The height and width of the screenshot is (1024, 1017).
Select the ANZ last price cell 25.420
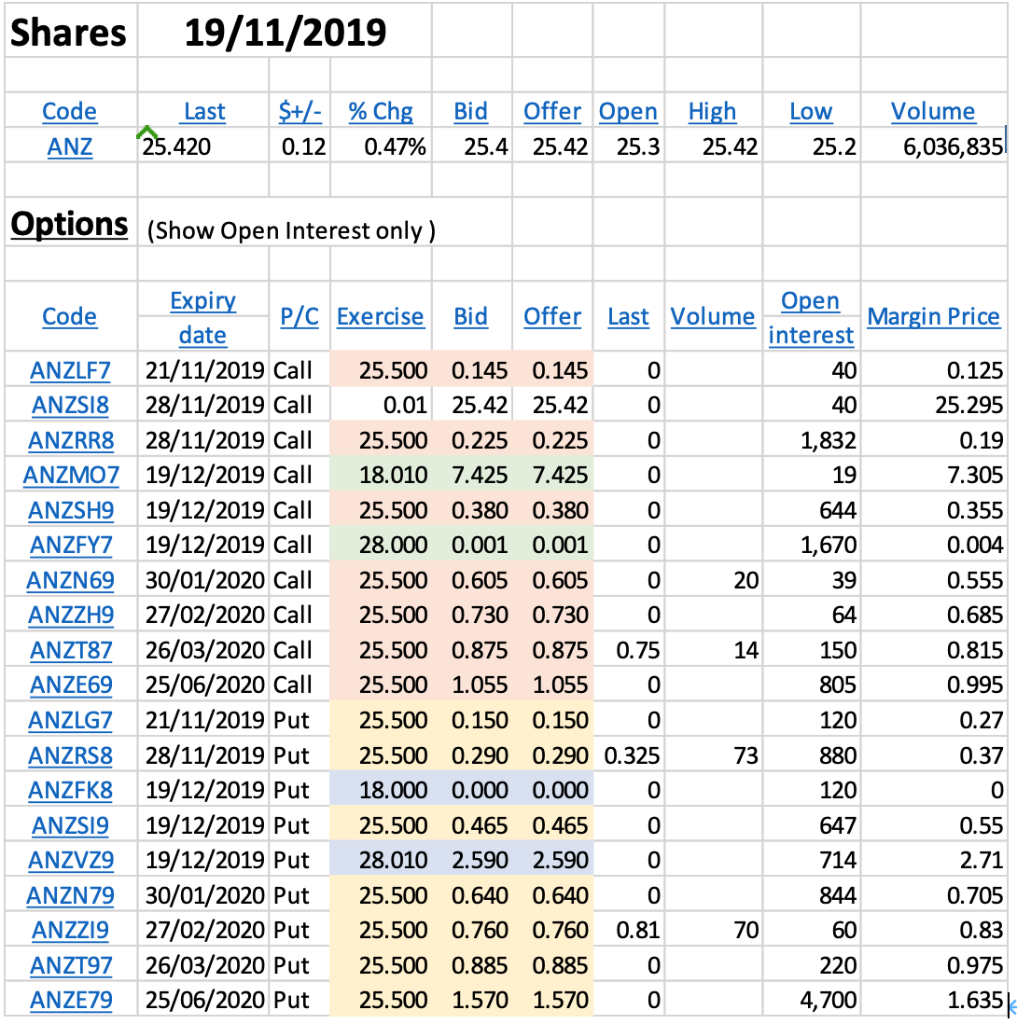tap(176, 146)
